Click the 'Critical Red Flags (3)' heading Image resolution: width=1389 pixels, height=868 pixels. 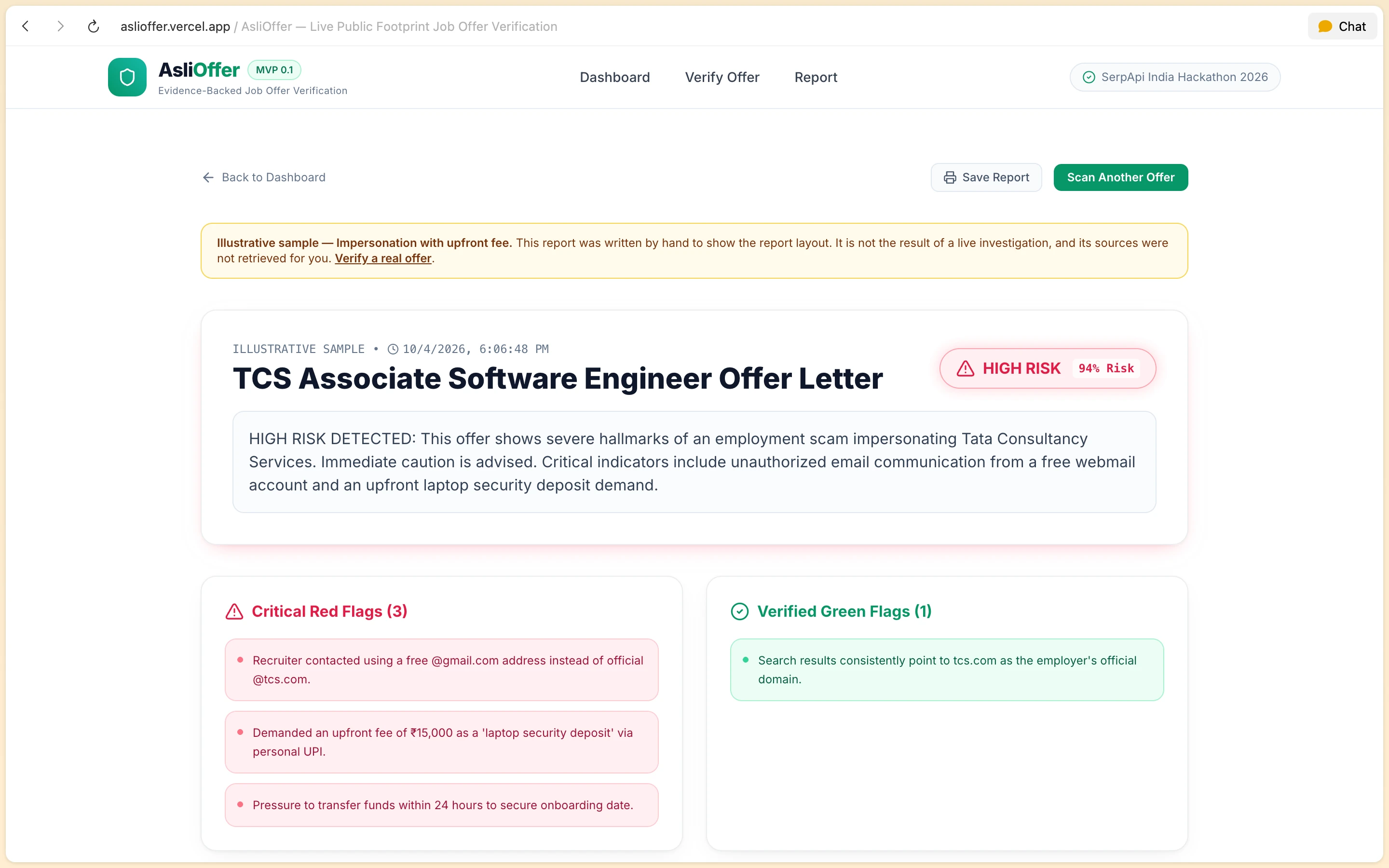click(329, 611)
